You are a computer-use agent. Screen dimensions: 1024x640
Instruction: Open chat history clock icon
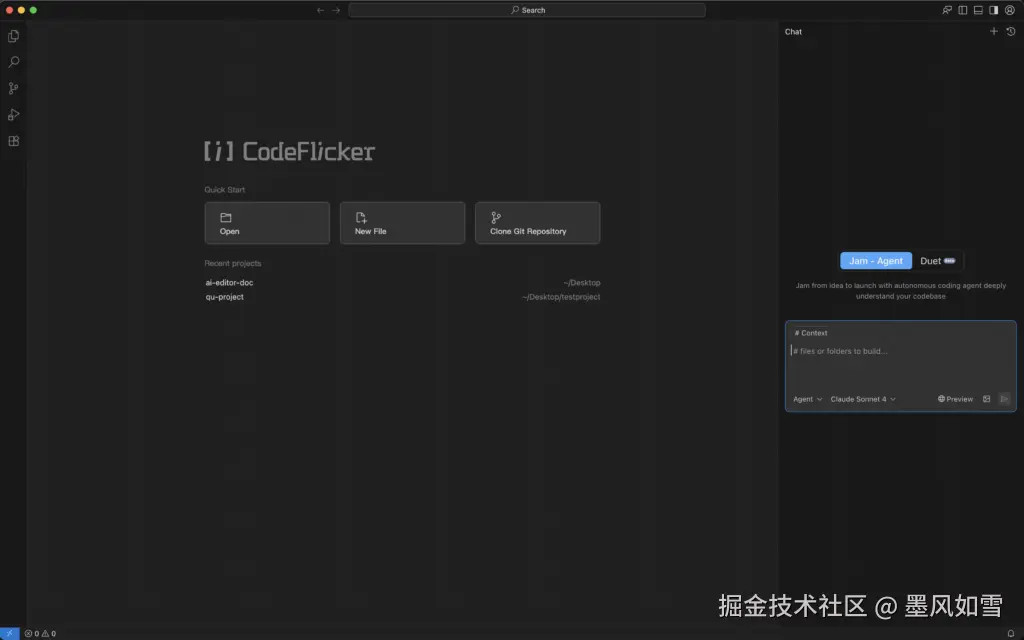tap(1010, 31)
